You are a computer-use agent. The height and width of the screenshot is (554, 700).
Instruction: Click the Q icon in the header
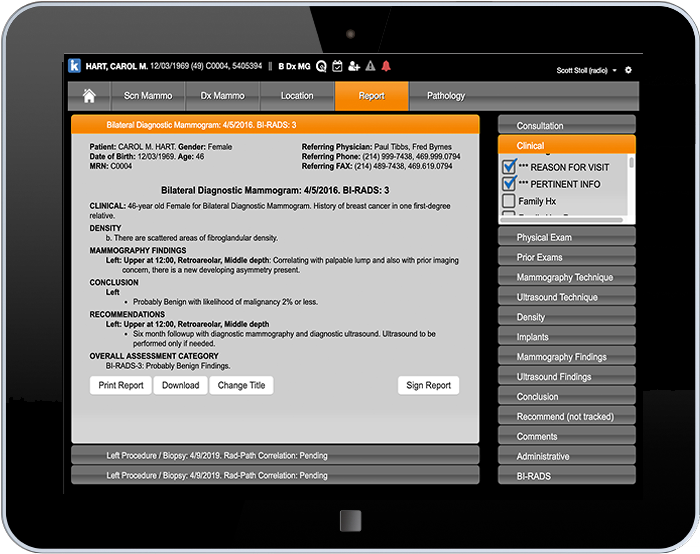[321, 67]
